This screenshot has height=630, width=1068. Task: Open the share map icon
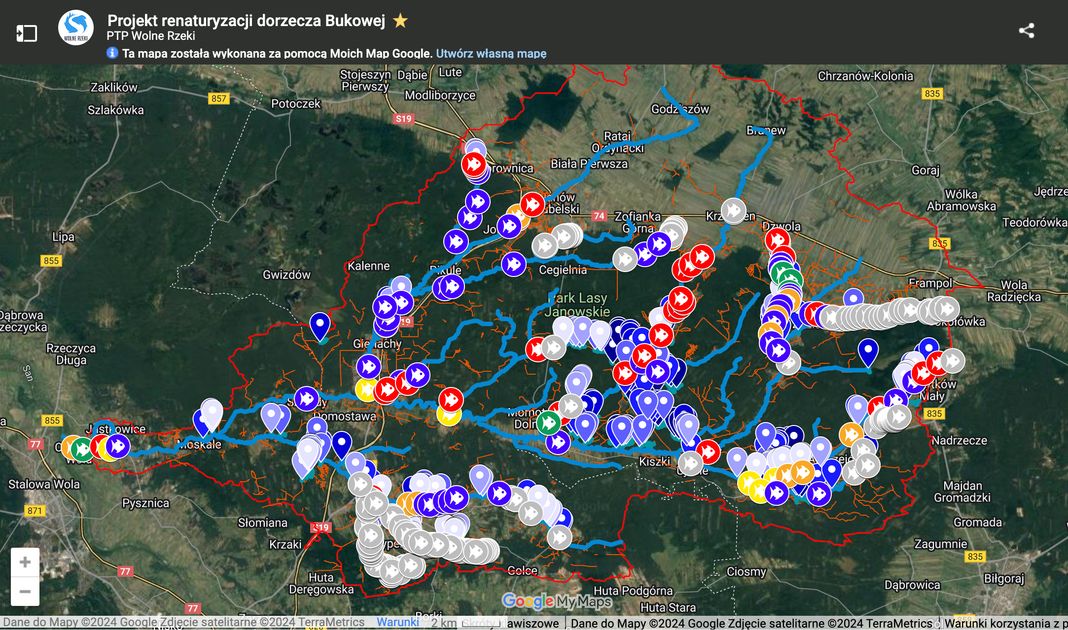point(1026,30)
